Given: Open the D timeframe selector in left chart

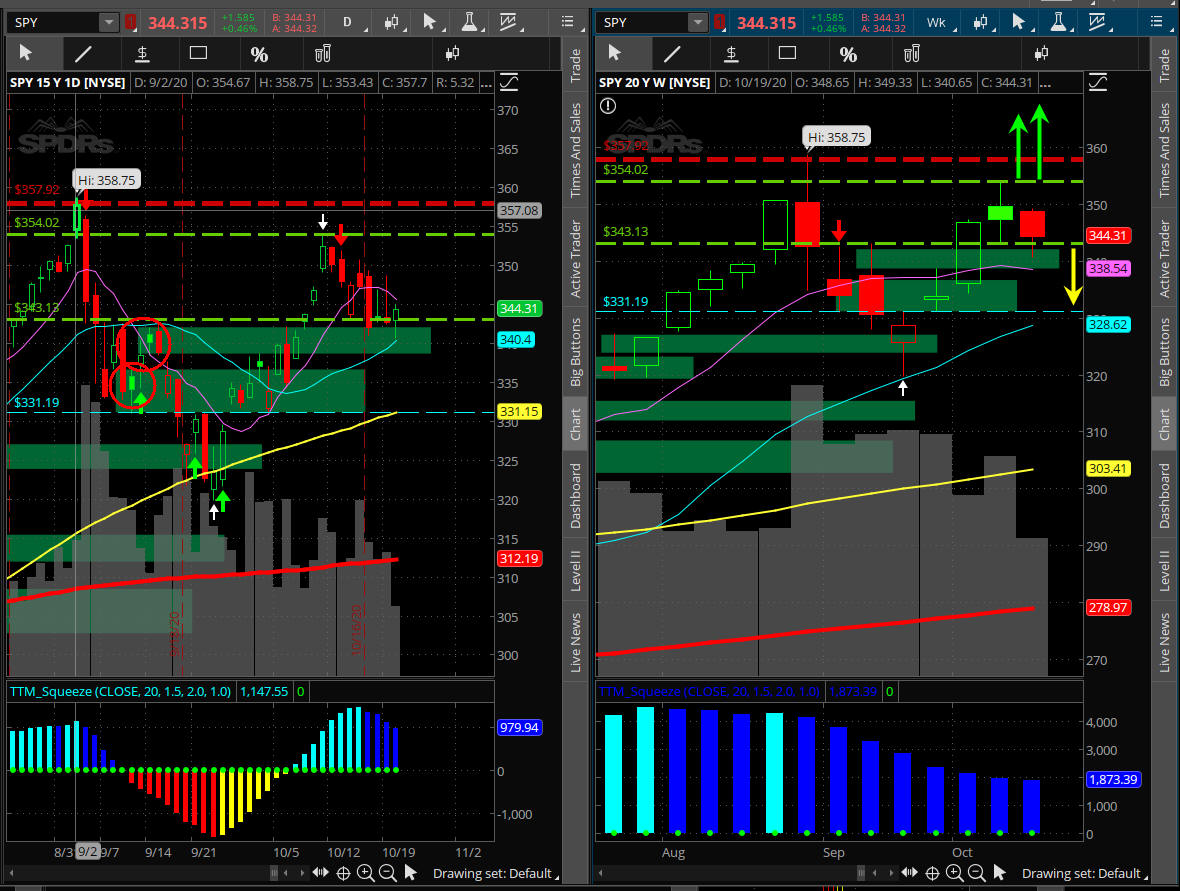Looking at the screenshot, I should (347, 23).
